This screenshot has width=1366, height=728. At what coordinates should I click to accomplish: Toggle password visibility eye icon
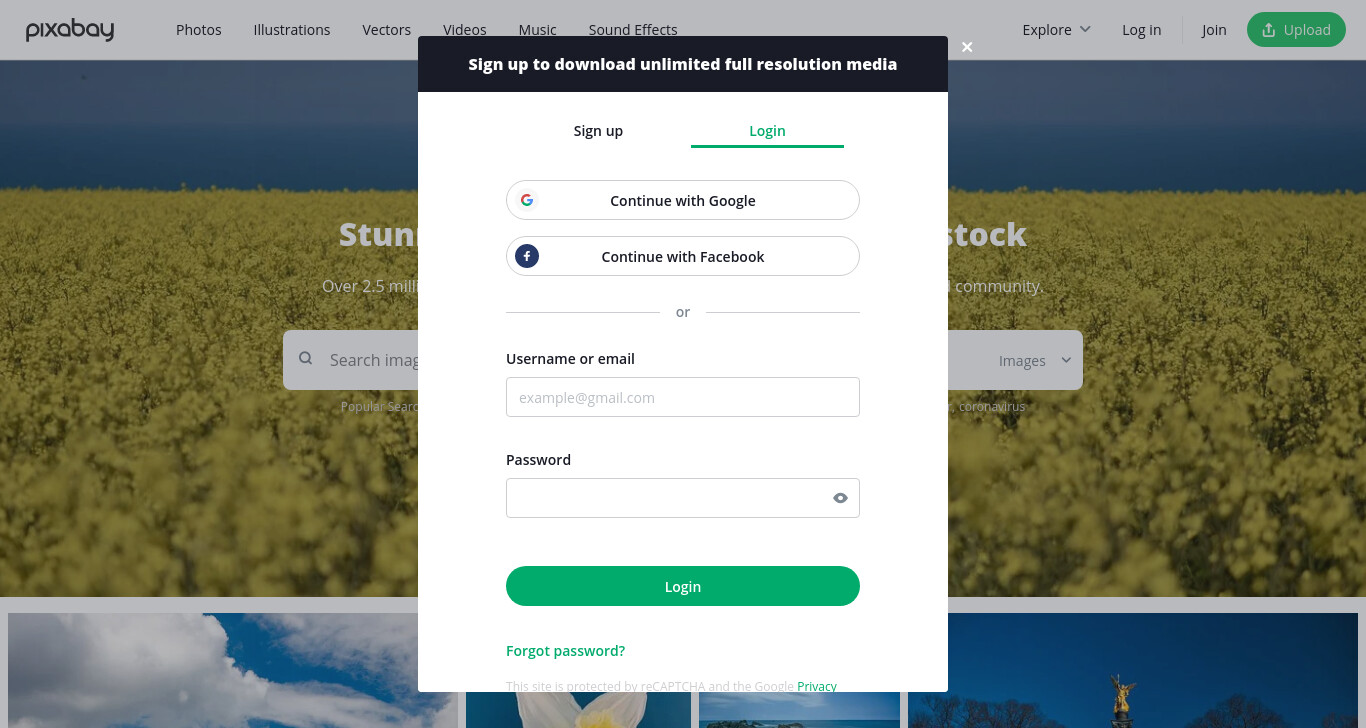(840, 498)
